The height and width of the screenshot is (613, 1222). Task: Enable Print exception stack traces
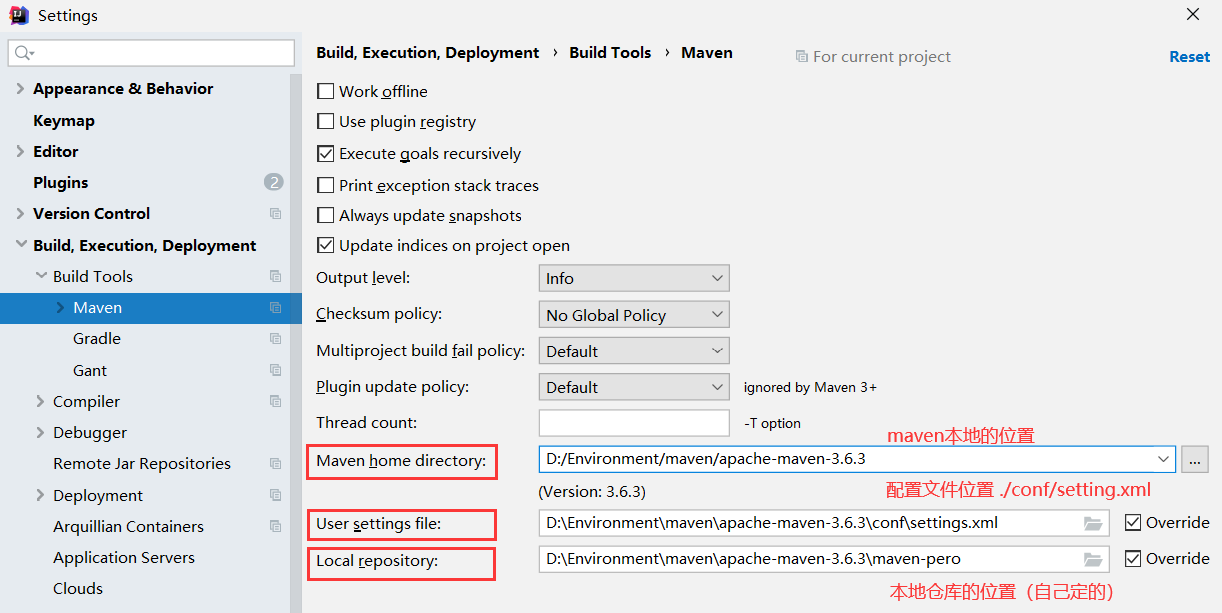click(x=325, y=185)
